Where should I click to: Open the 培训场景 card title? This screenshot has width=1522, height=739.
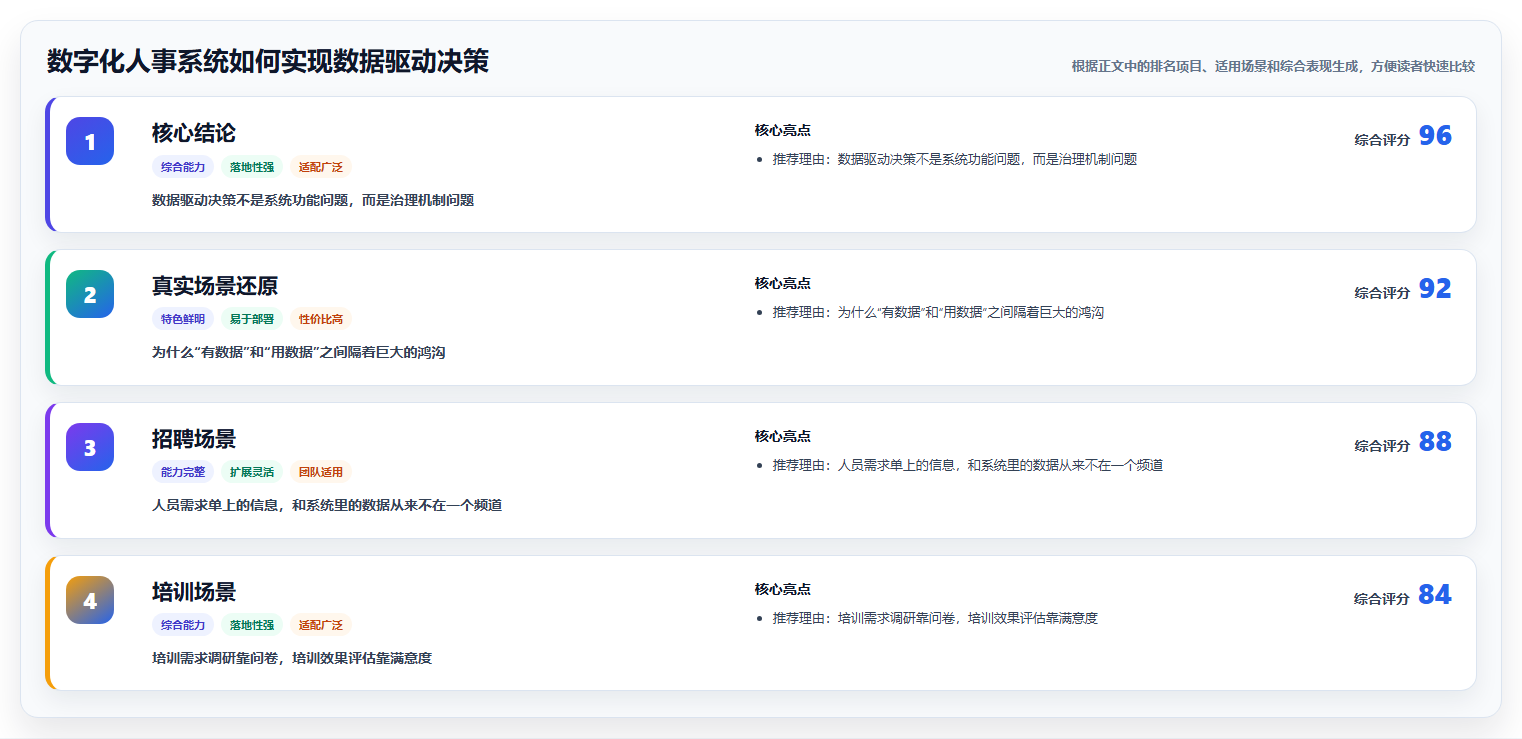(194, 592)
